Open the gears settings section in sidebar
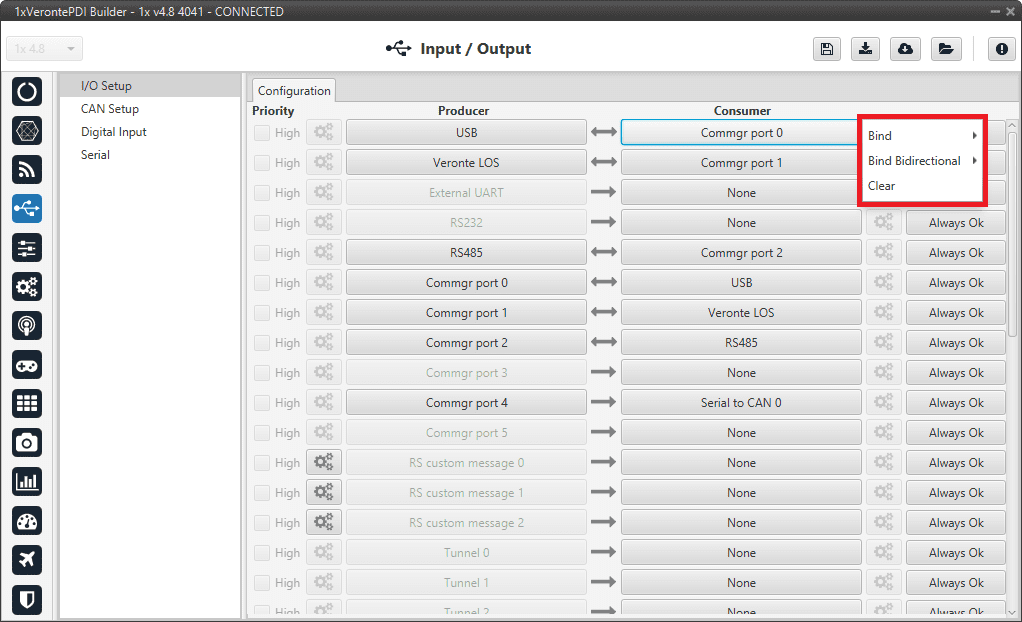 click(x=27, y=287)
